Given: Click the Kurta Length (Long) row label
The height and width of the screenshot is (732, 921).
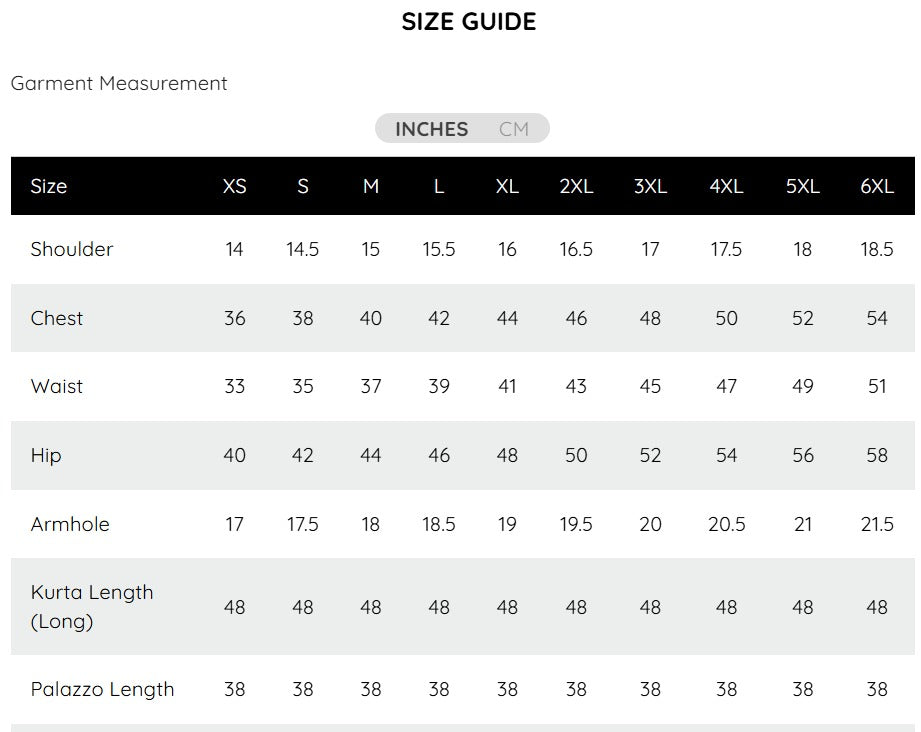Looking at the screenshot, I should (x=92, y=606).
